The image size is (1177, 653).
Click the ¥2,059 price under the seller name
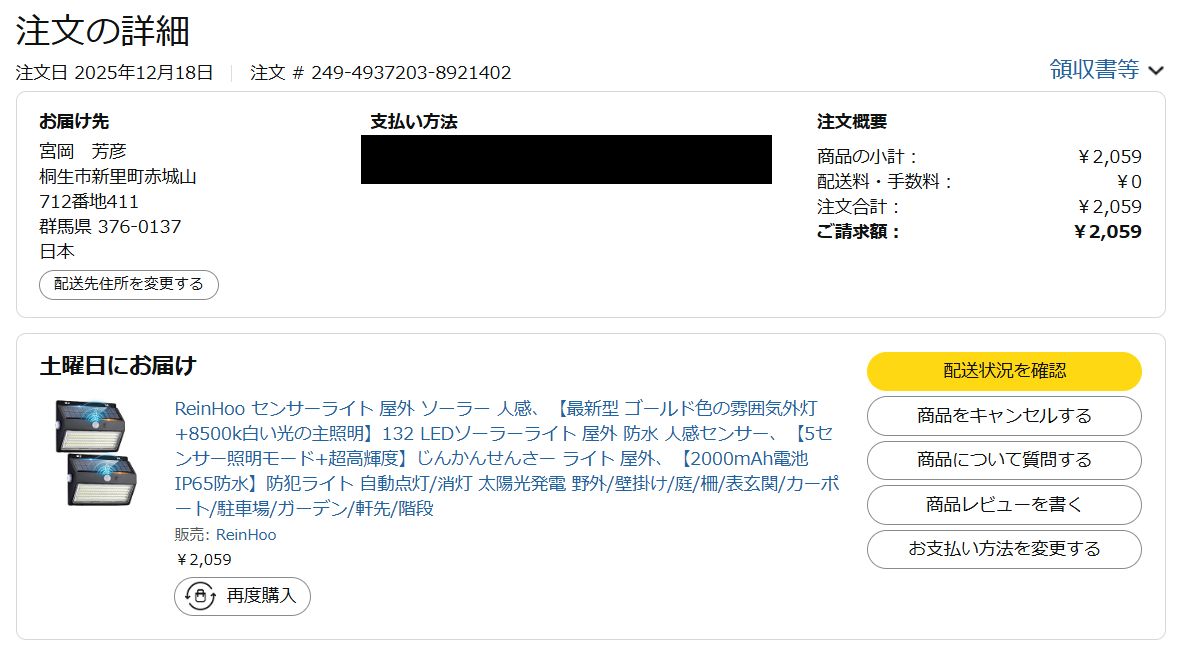tap(203, 560)
